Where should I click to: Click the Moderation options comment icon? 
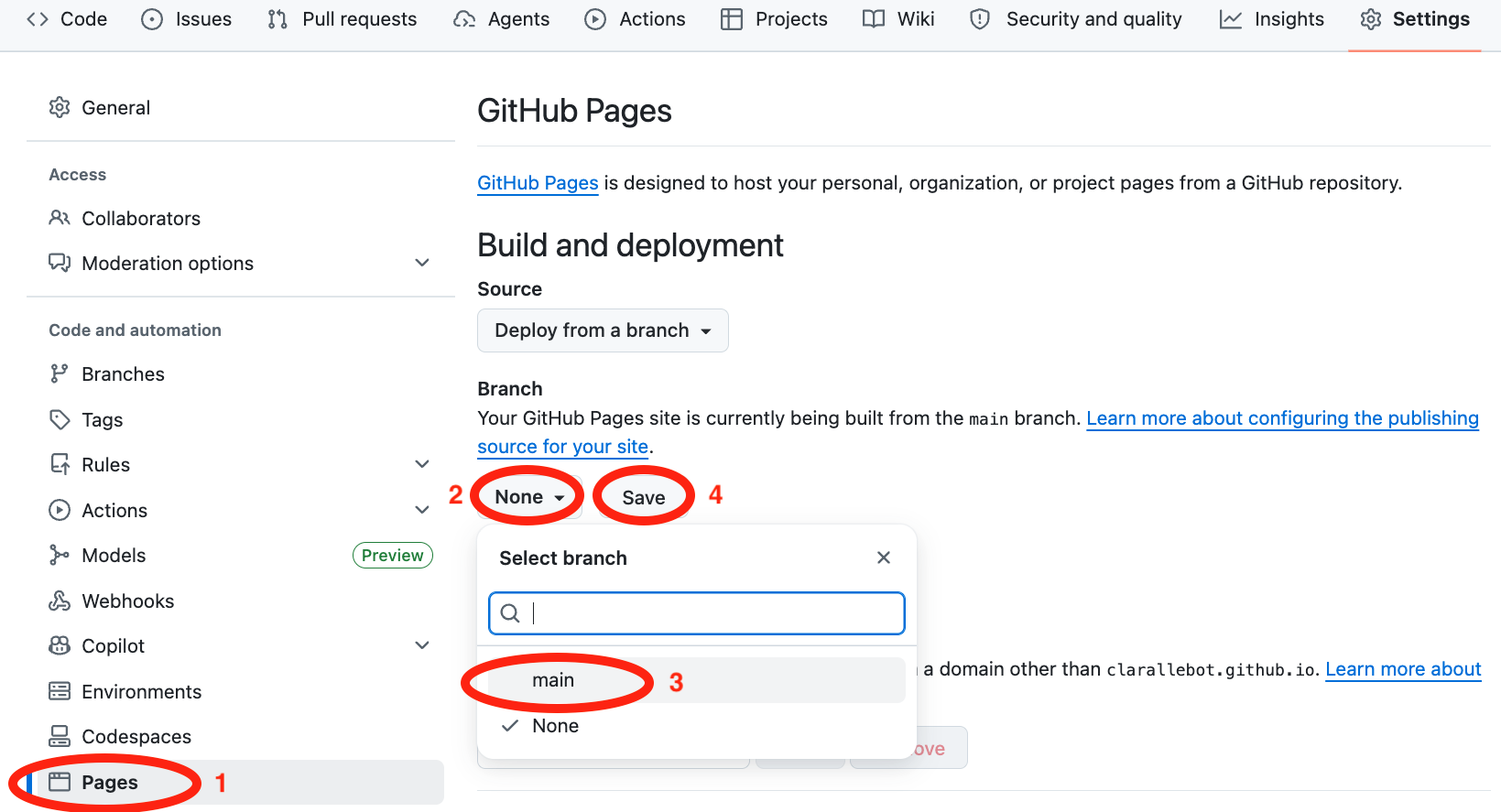(60, 264)
